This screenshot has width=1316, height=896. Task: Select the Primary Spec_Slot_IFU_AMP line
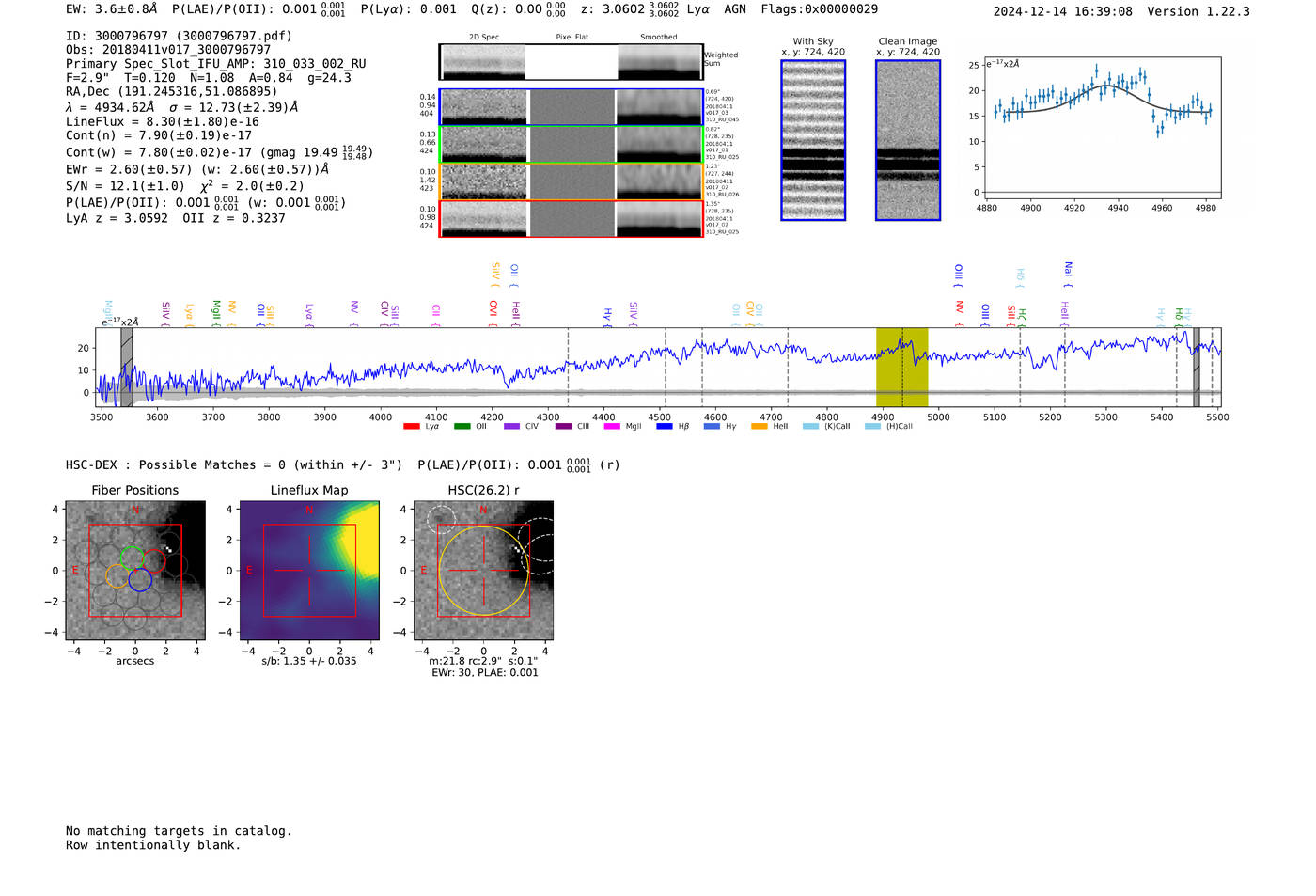(x=216, y=64)
